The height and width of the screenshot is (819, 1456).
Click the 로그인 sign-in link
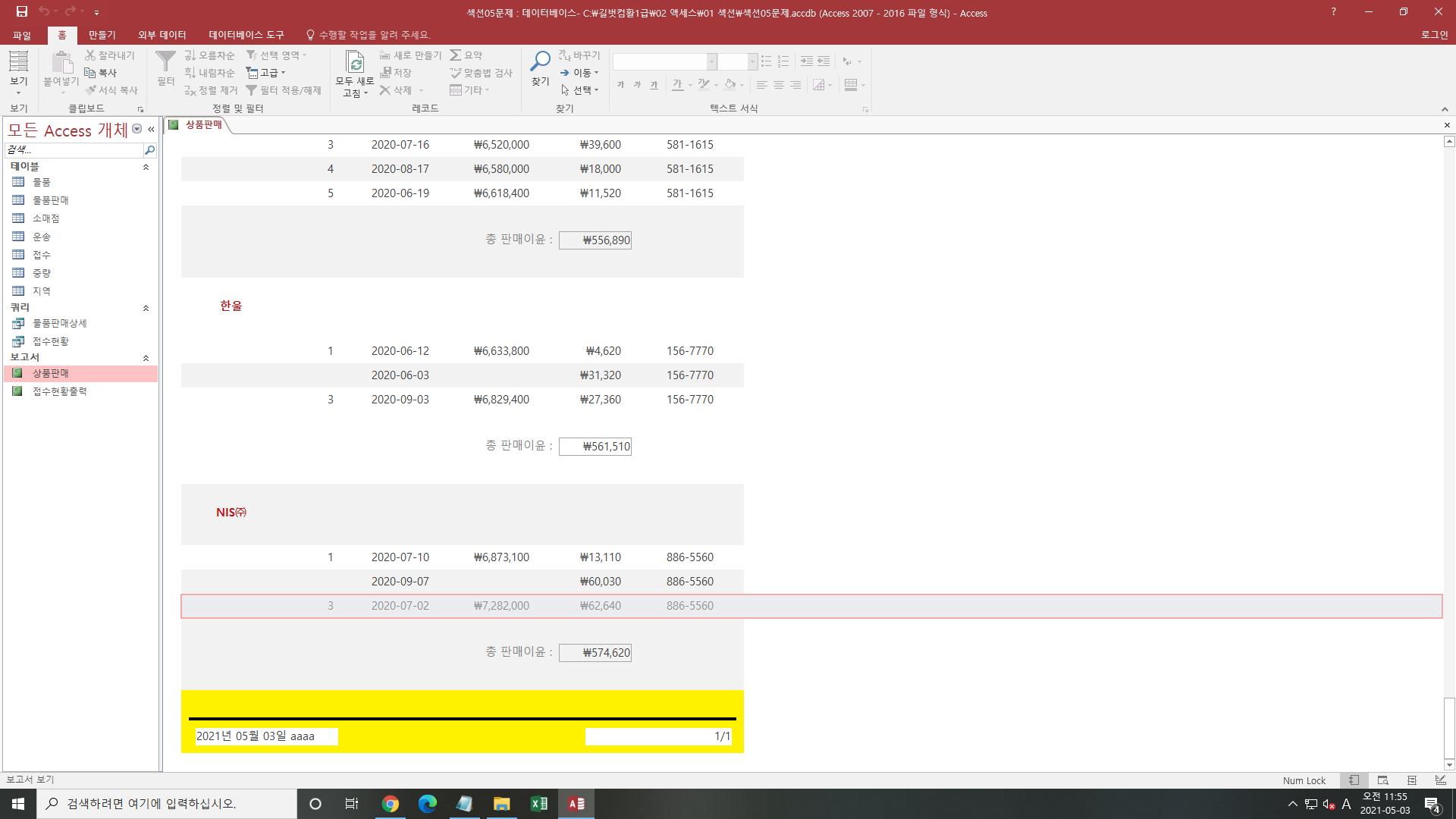pos(1433,35)
